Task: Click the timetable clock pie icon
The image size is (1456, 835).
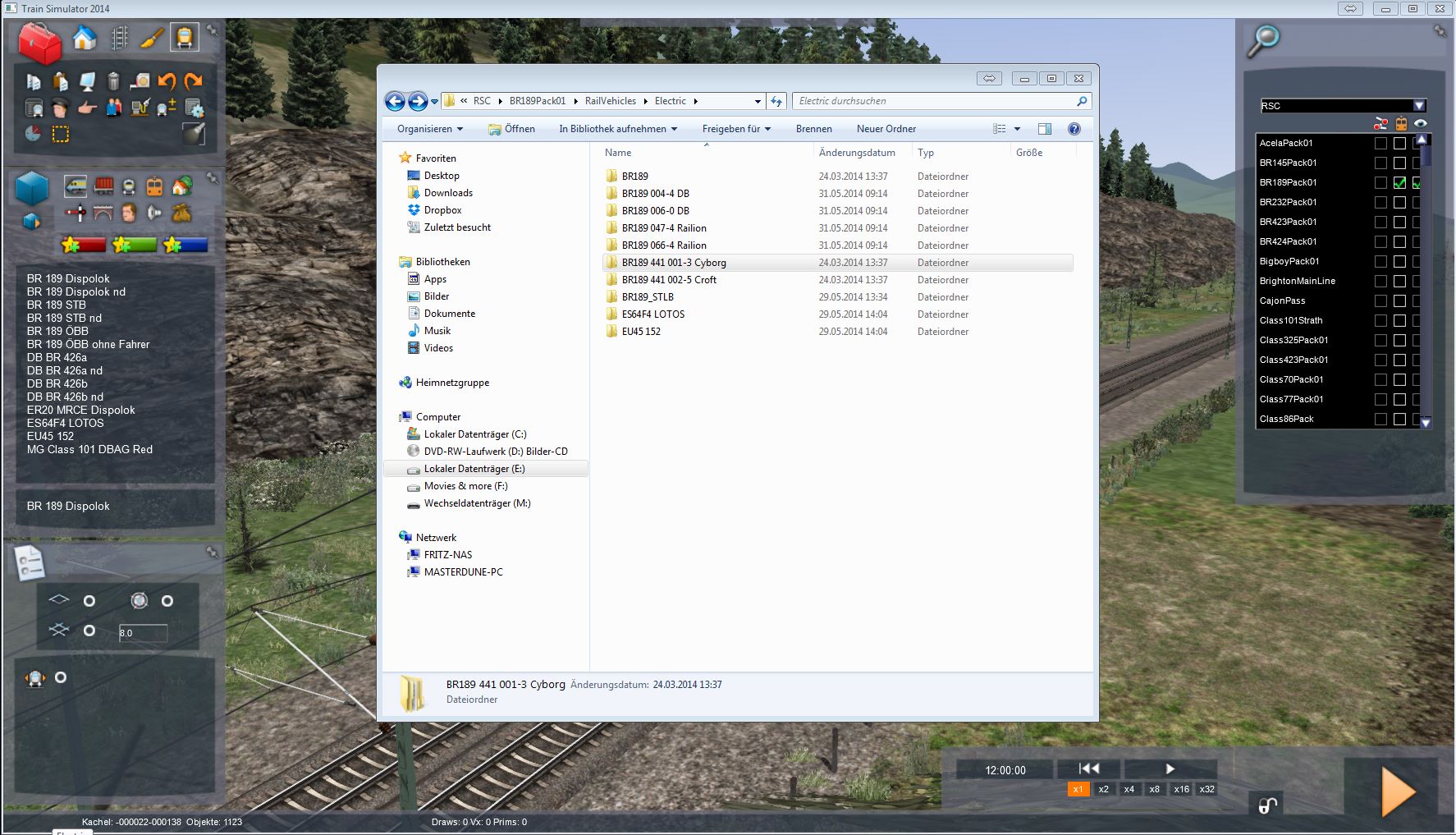Action: pos(33,133)
